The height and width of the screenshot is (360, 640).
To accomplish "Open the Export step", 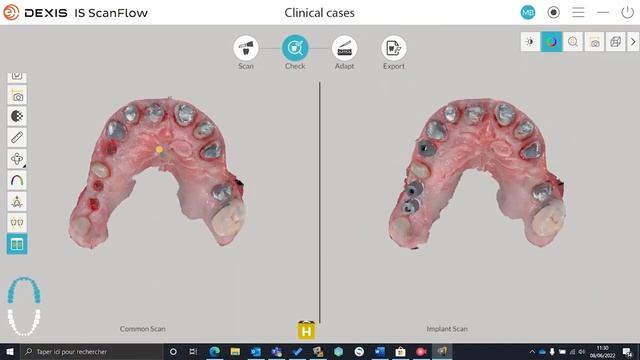I will coord(393,48).
